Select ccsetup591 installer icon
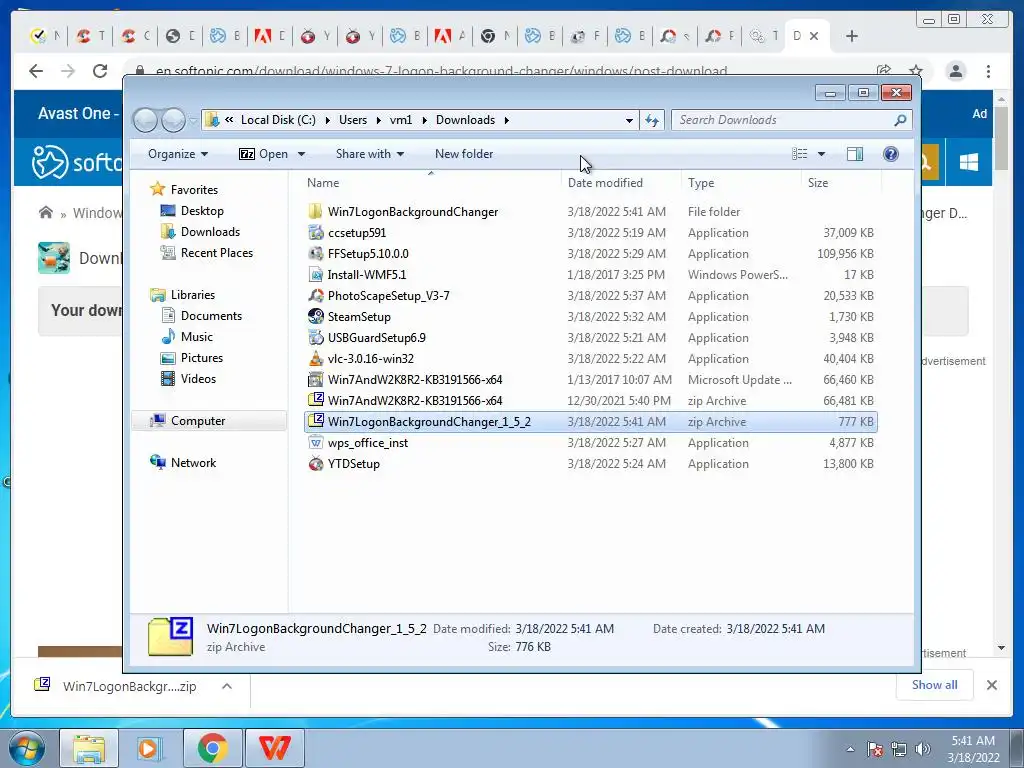The width and height of the screenshot is (1024, 768). tap(315, 232)
